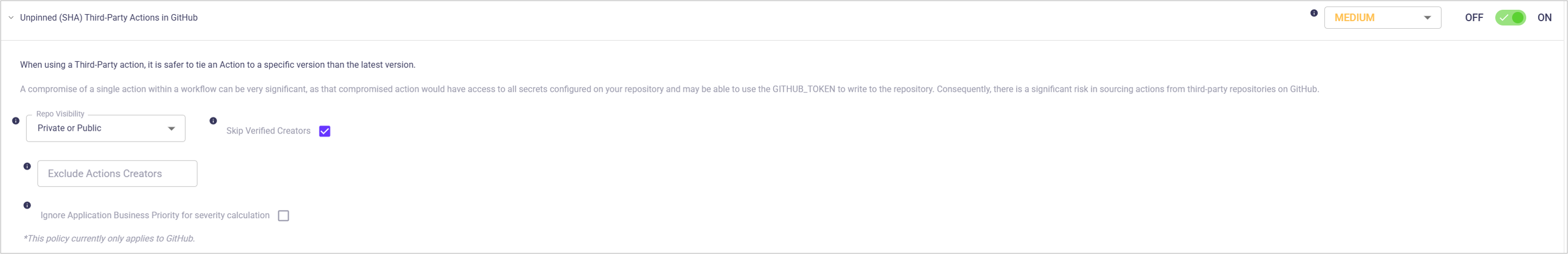Uncheck the Skip Verified Creators checkbox
Screen dimensions: 1568x254
point(325,131)
